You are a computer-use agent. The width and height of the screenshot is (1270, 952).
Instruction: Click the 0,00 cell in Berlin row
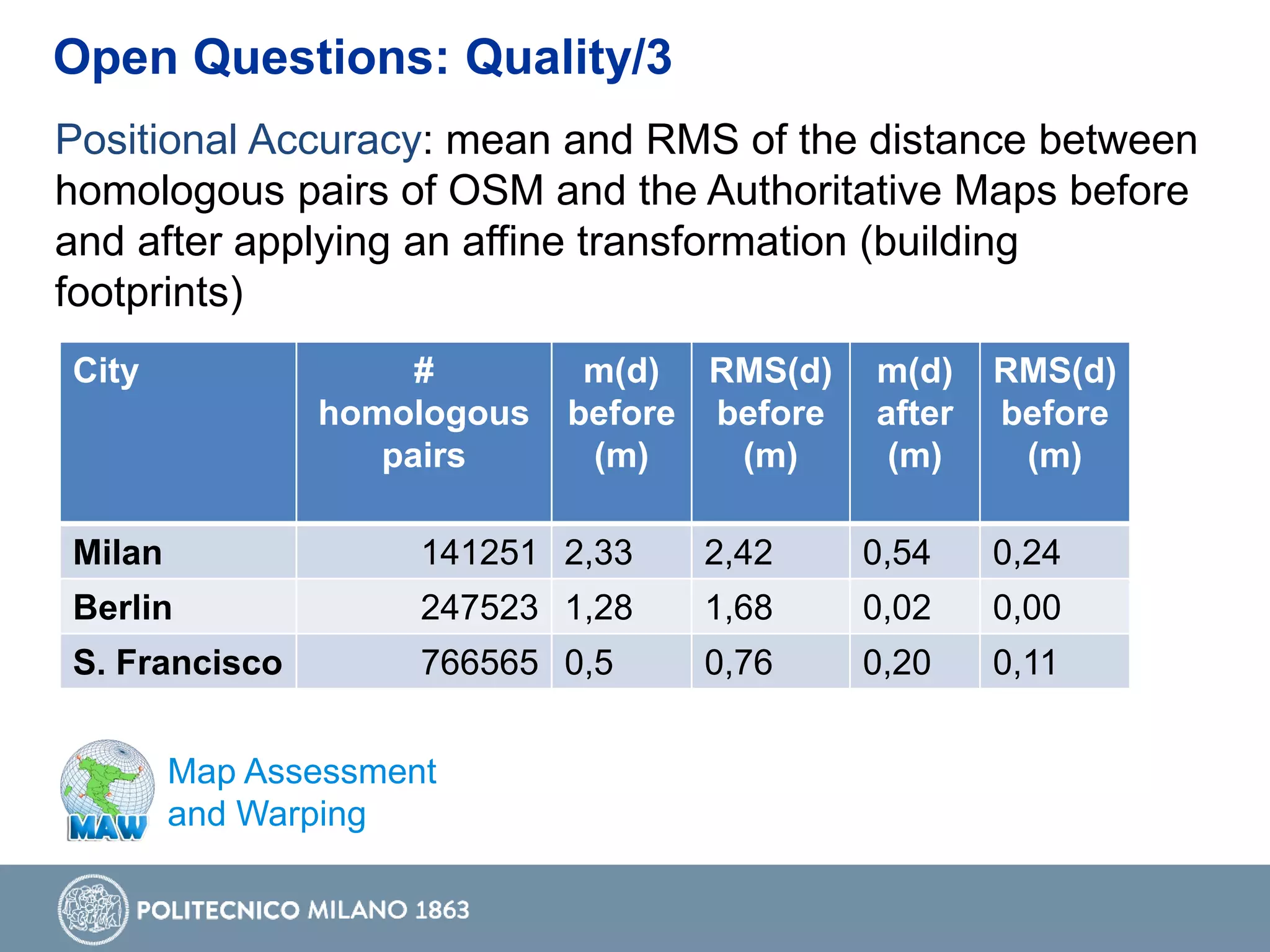tap(1026, 607)
